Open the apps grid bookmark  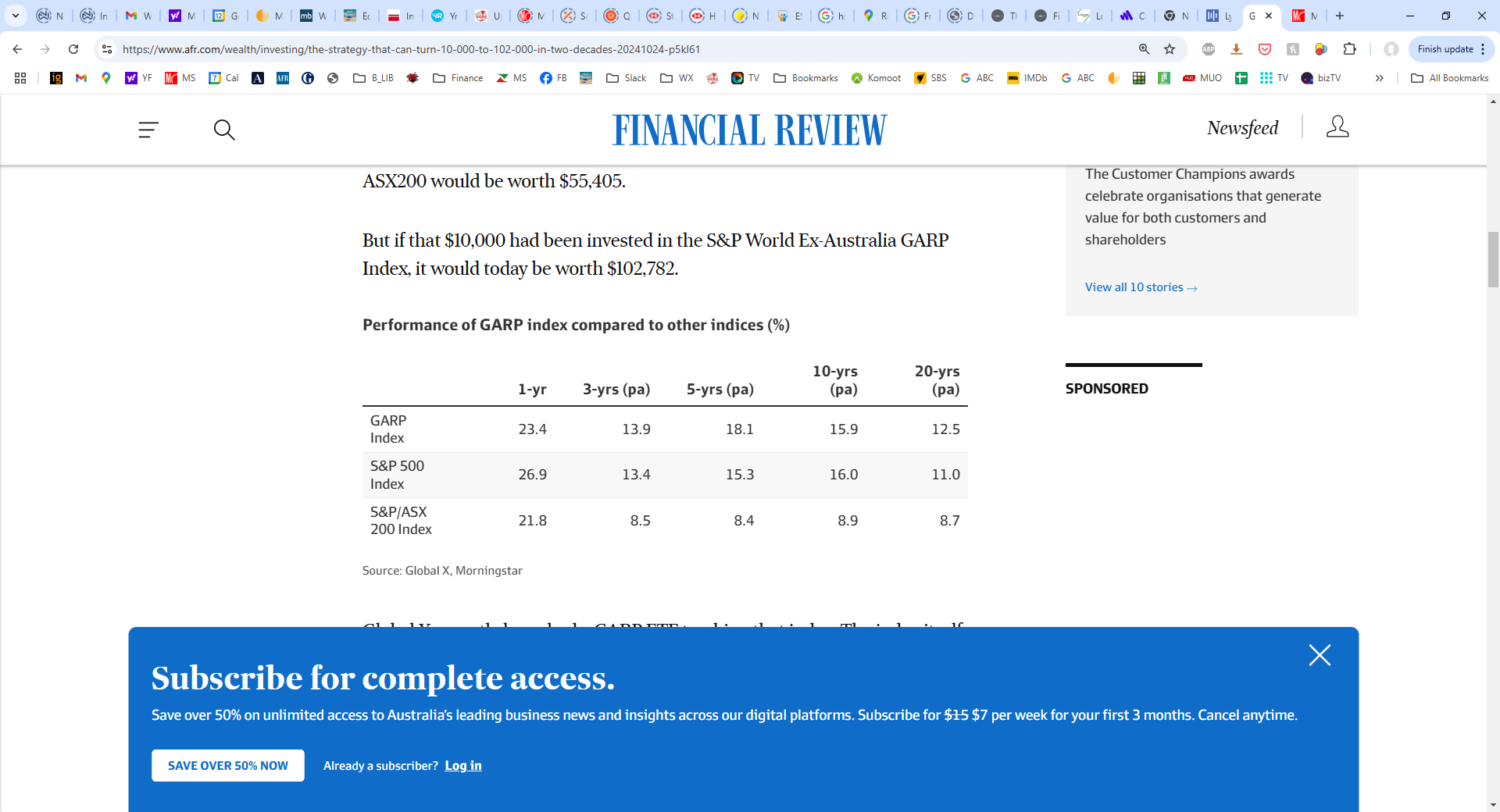[20, 78]
